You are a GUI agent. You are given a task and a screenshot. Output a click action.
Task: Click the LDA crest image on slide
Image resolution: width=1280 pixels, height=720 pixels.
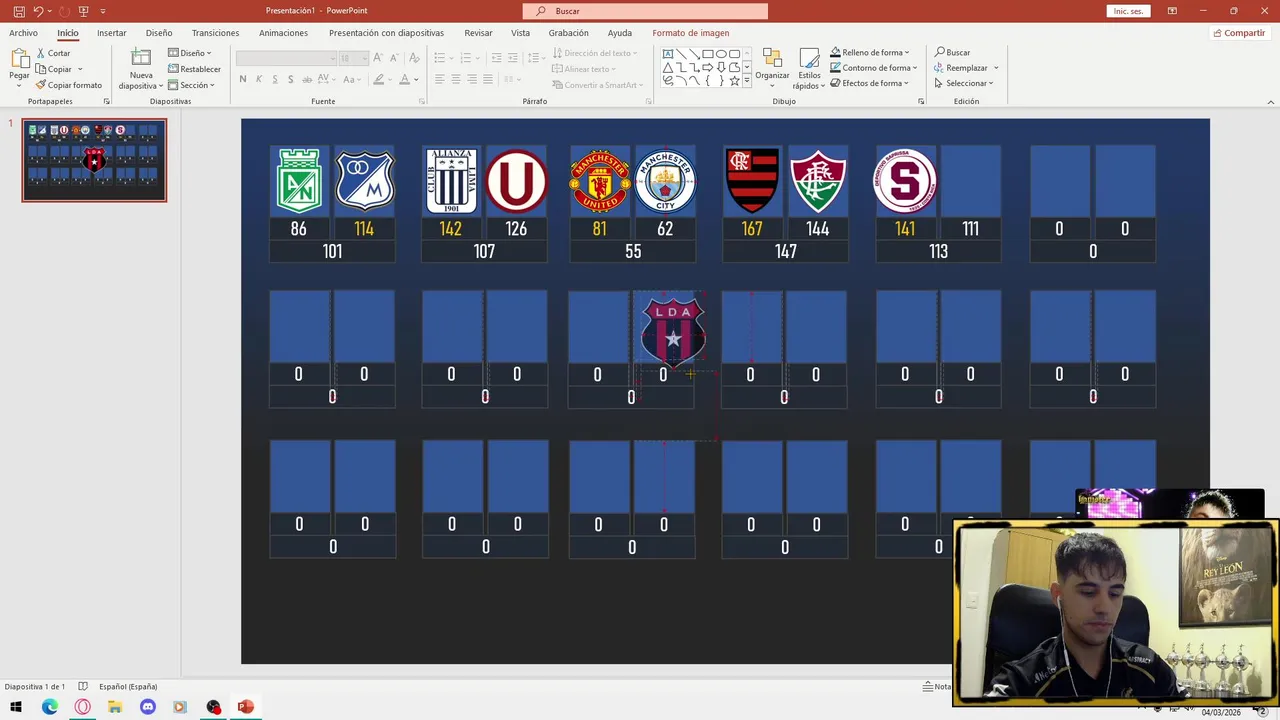coord(673,330)
